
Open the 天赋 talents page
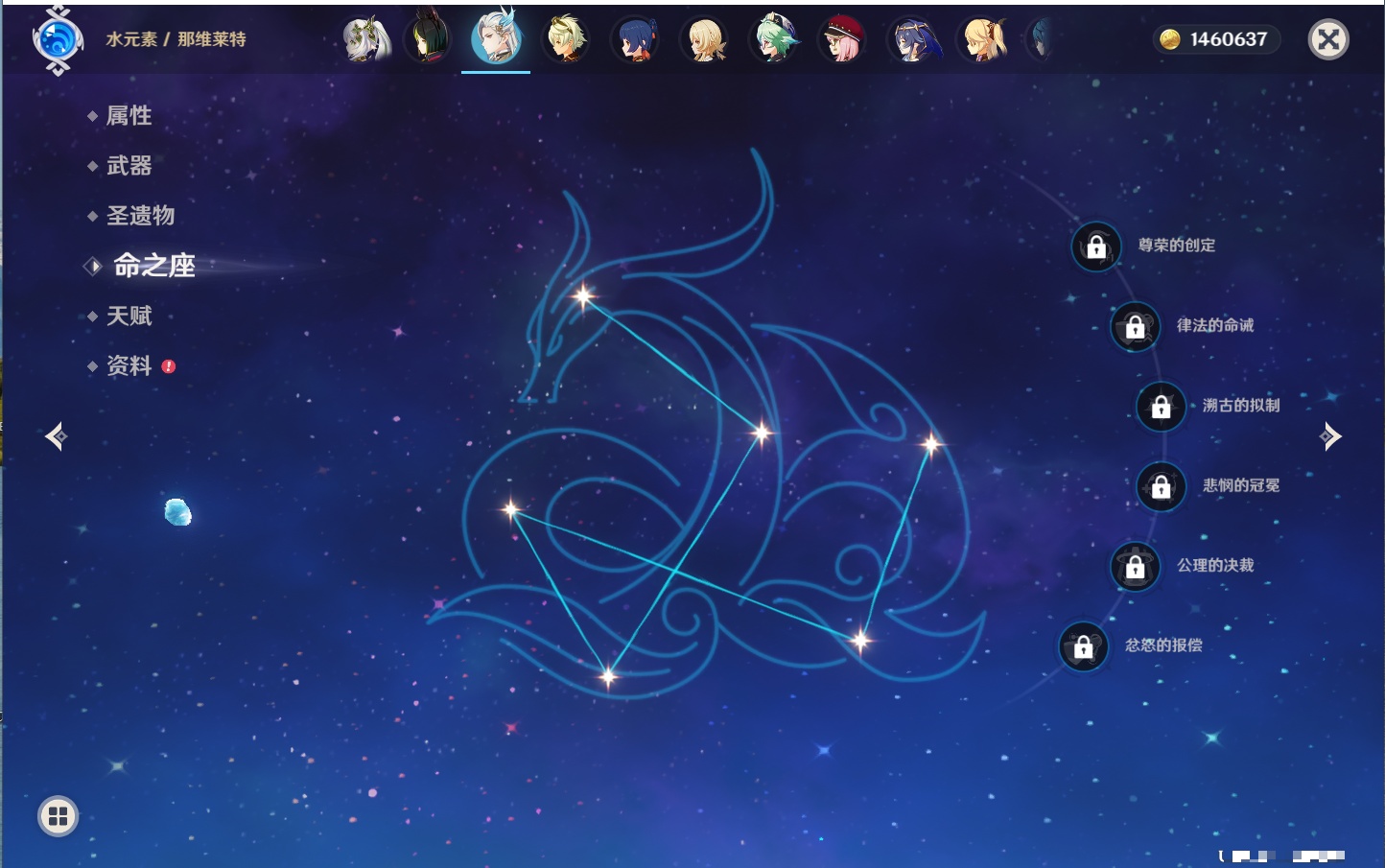click(129, 316)
